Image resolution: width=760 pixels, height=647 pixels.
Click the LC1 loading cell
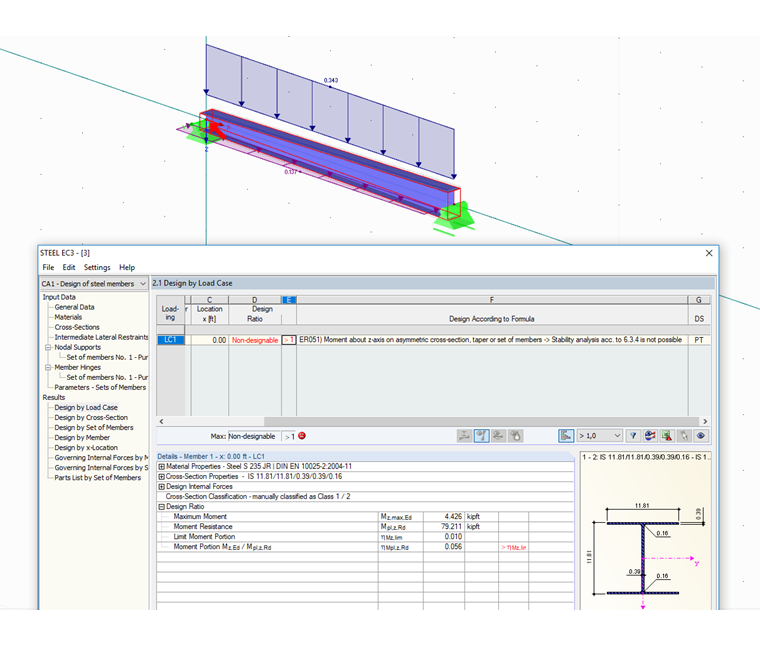[x=170, y=340]
